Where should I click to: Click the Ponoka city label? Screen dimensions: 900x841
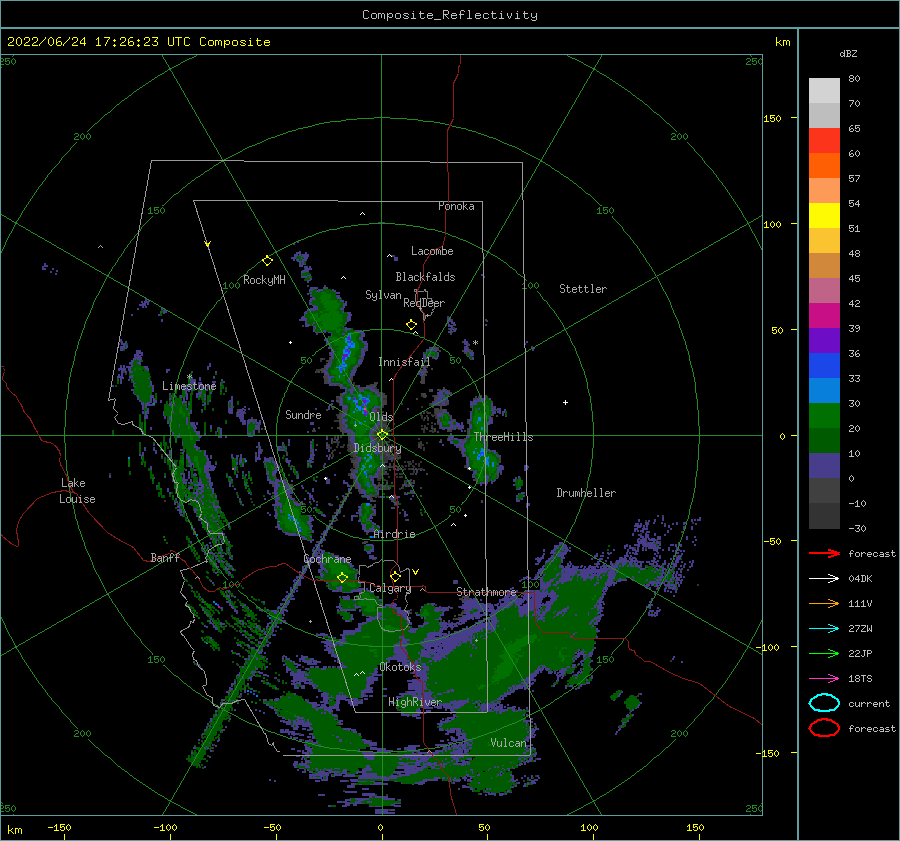pyautogui.click(x=456, y=206)
